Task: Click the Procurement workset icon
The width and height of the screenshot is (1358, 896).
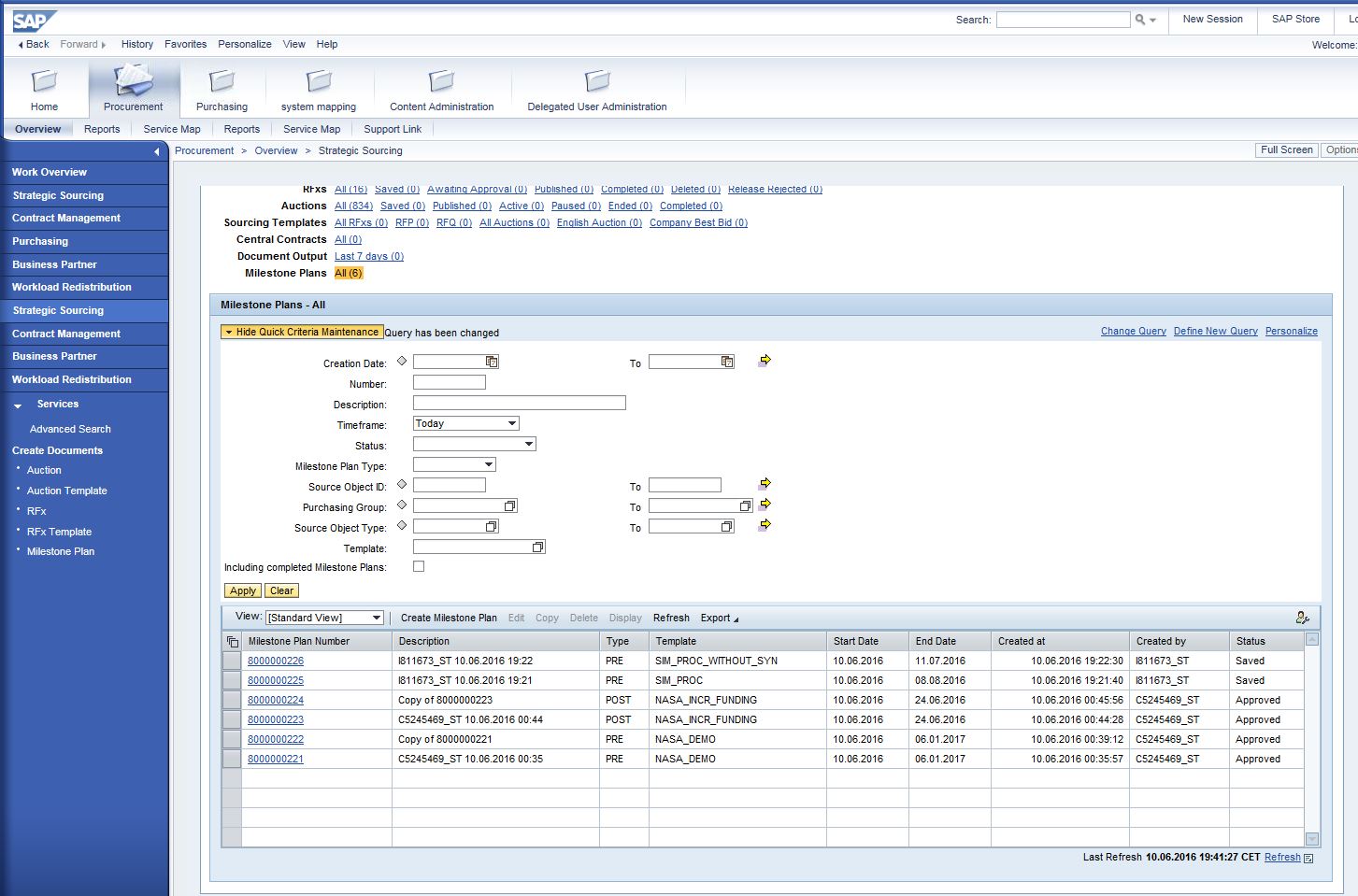Action: click(133, 82)
